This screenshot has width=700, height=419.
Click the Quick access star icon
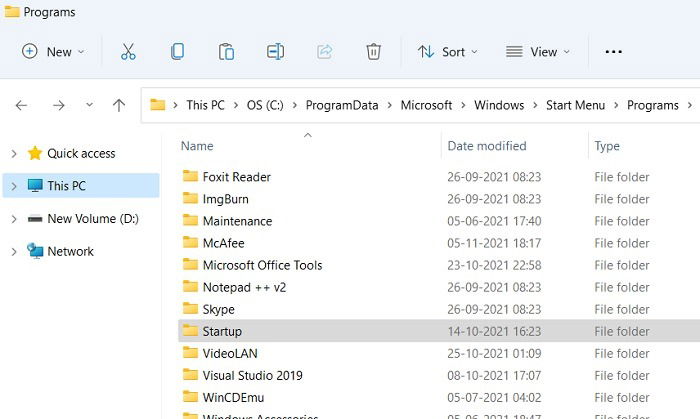click(35, 153)
